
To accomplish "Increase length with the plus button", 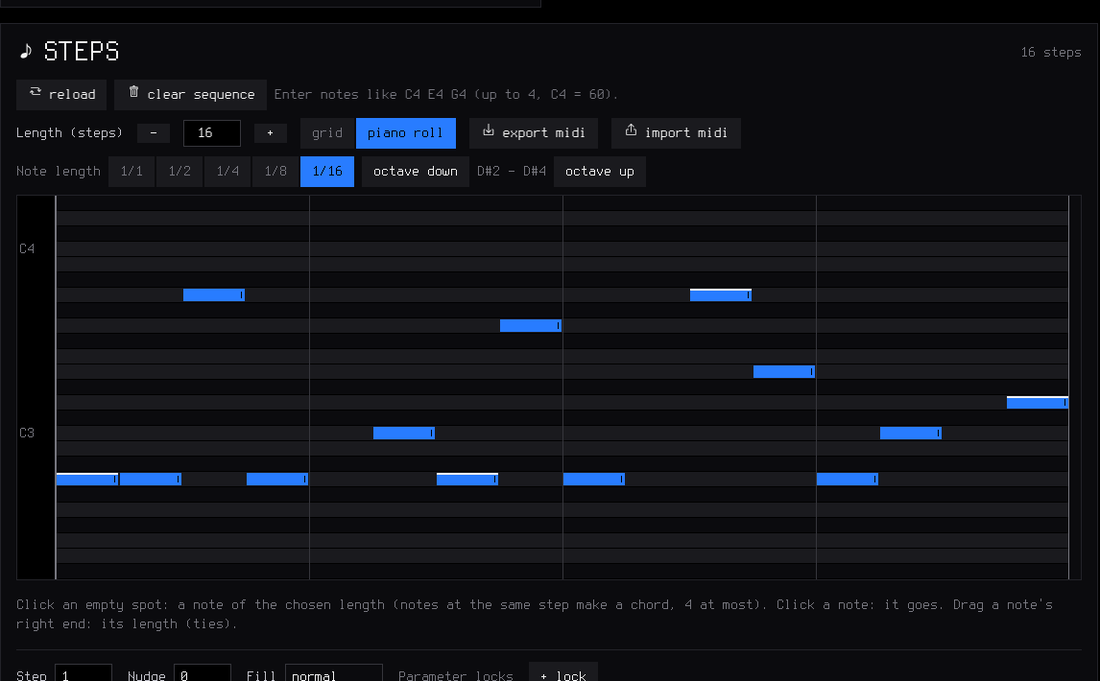I will pos(270,133).
